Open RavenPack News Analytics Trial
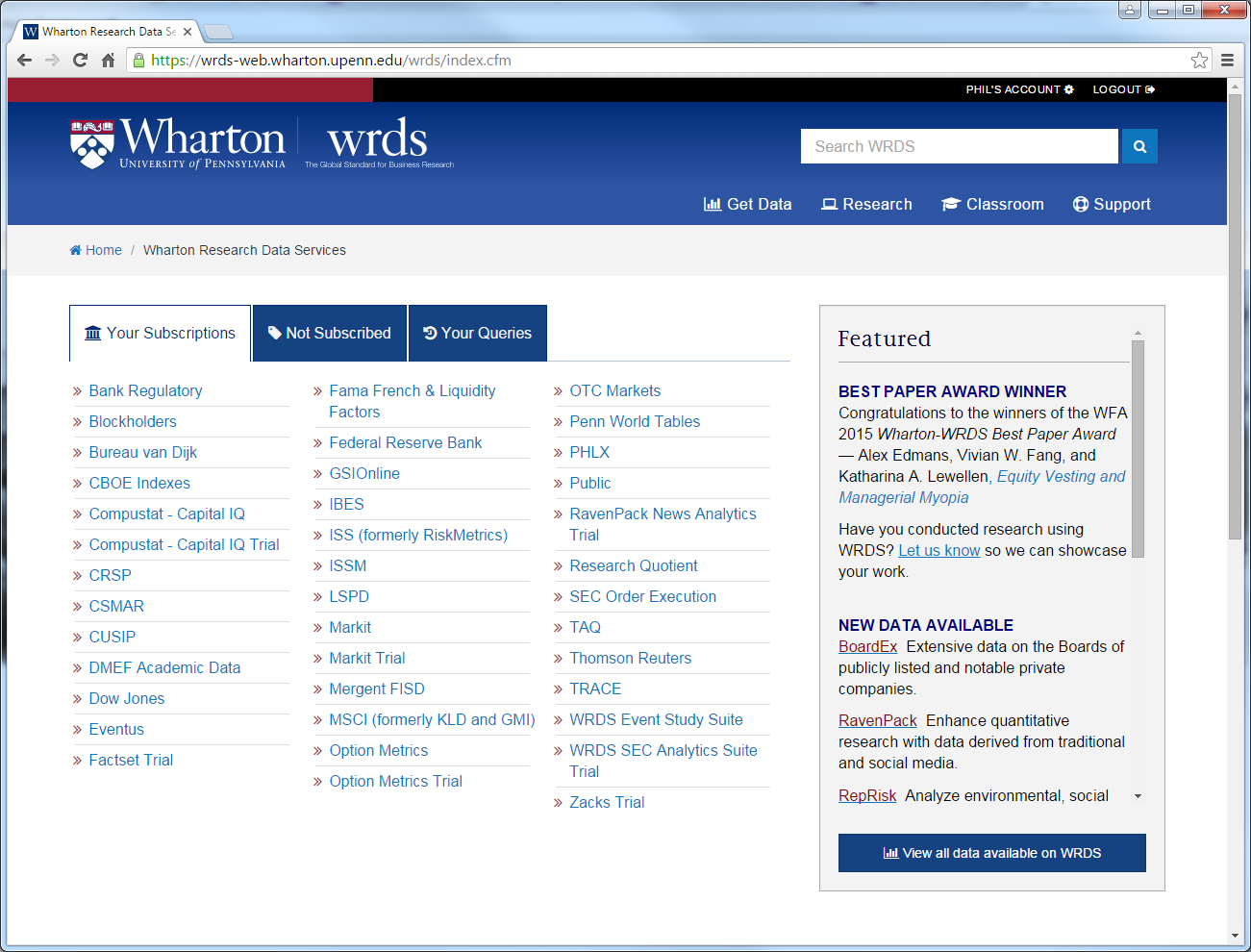The height and width of the screenshot is (952, 1251). 663,524
